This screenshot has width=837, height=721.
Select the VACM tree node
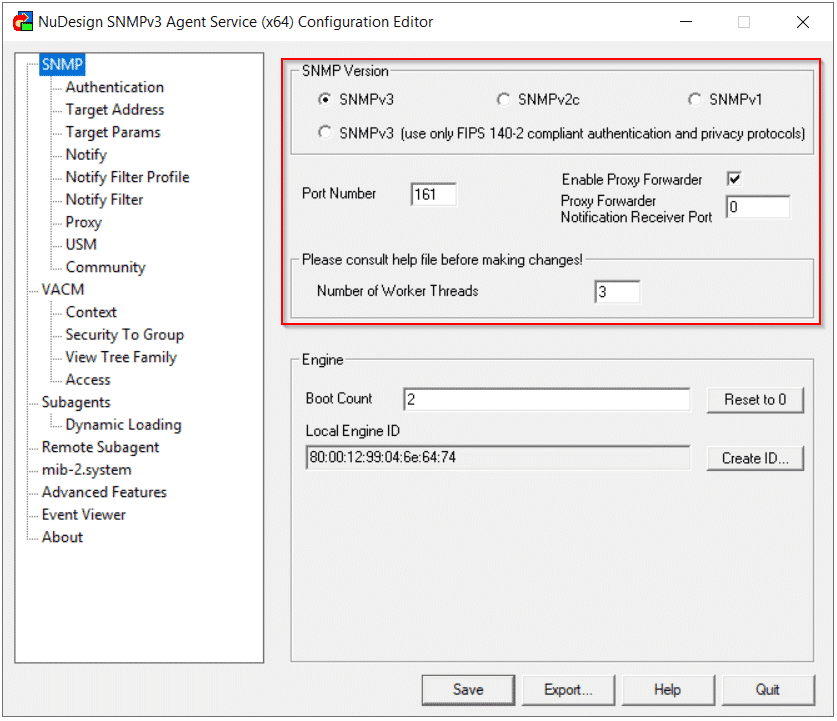(63, 289)
